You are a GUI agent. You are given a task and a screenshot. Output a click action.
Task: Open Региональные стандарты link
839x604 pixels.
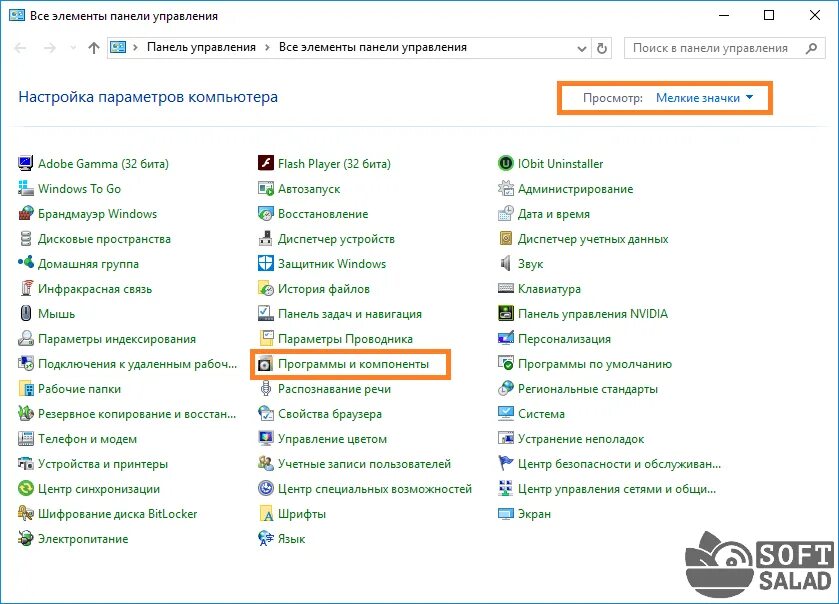tap(588, 389)
